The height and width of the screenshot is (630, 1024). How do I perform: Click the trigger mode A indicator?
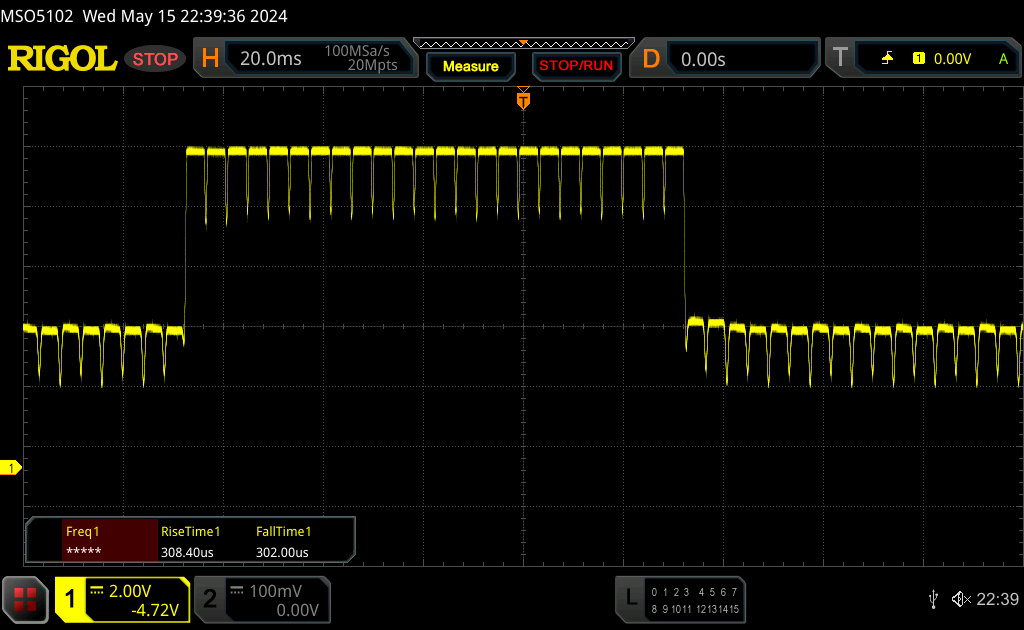(x=1003, y=59)
